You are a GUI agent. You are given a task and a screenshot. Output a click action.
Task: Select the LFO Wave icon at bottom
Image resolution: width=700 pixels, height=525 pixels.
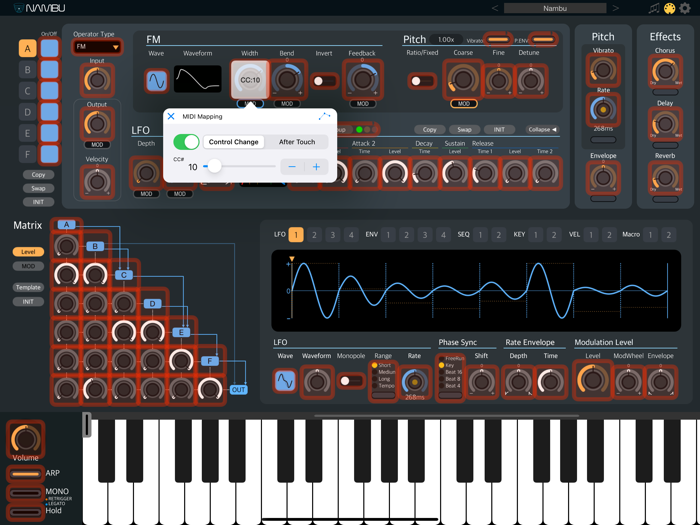pyautogui.click(x=285, y=381)
